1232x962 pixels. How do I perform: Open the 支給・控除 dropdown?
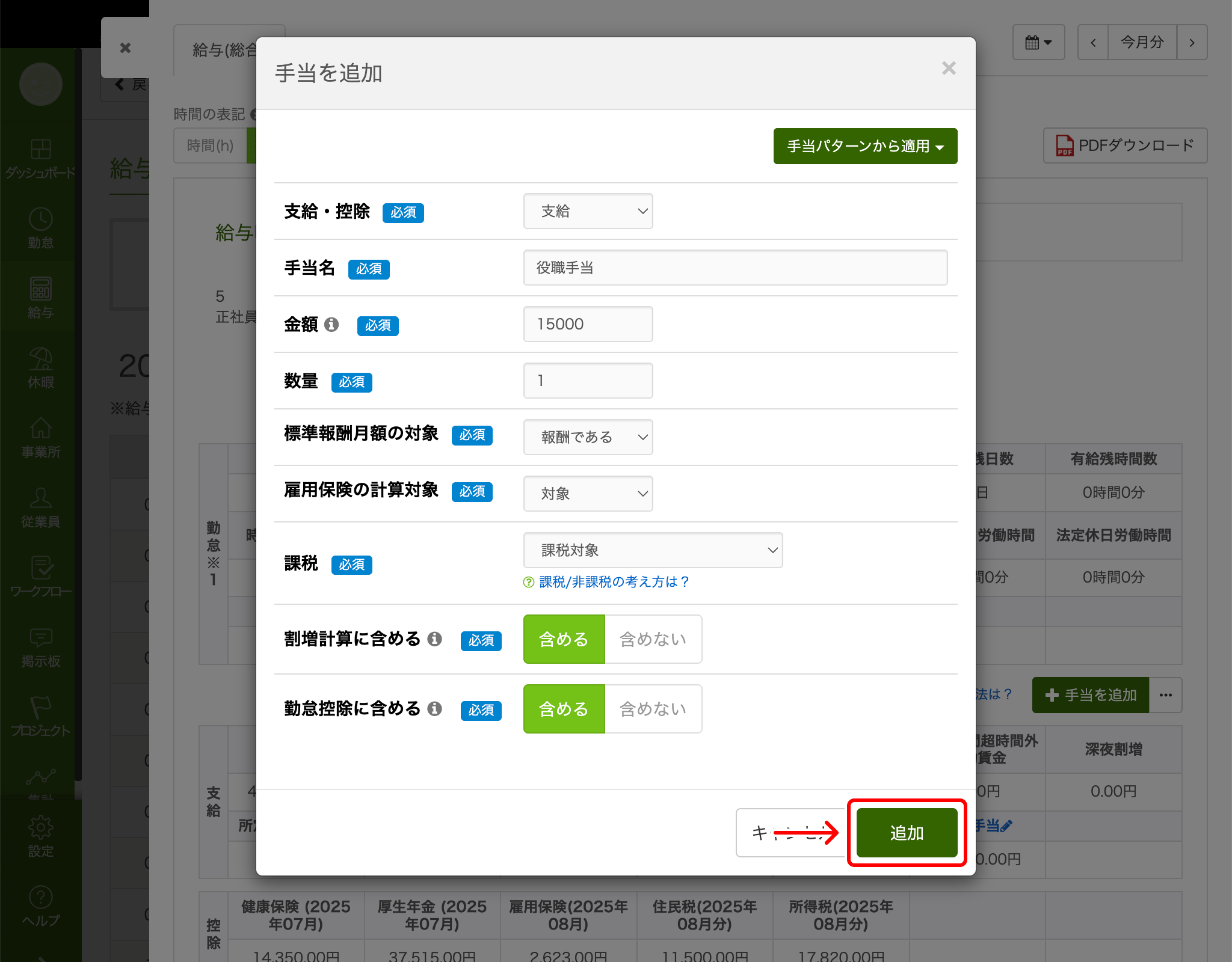tap(588, 211)
